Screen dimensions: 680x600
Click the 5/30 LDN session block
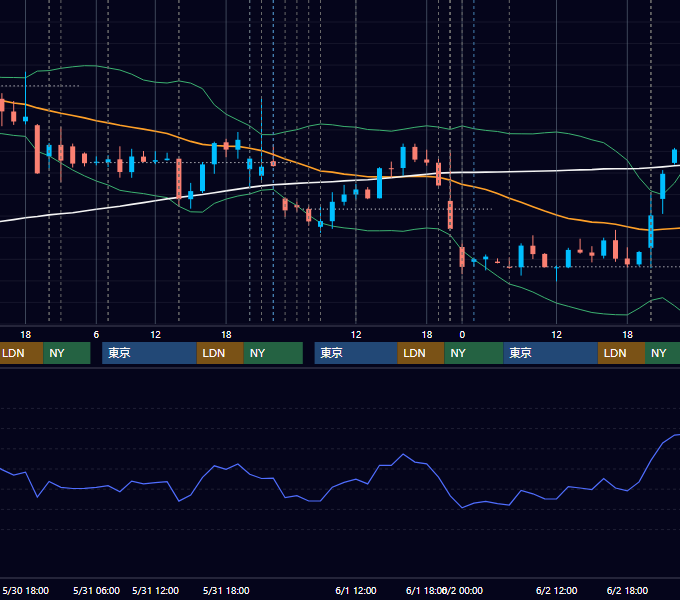click(21, 353)
